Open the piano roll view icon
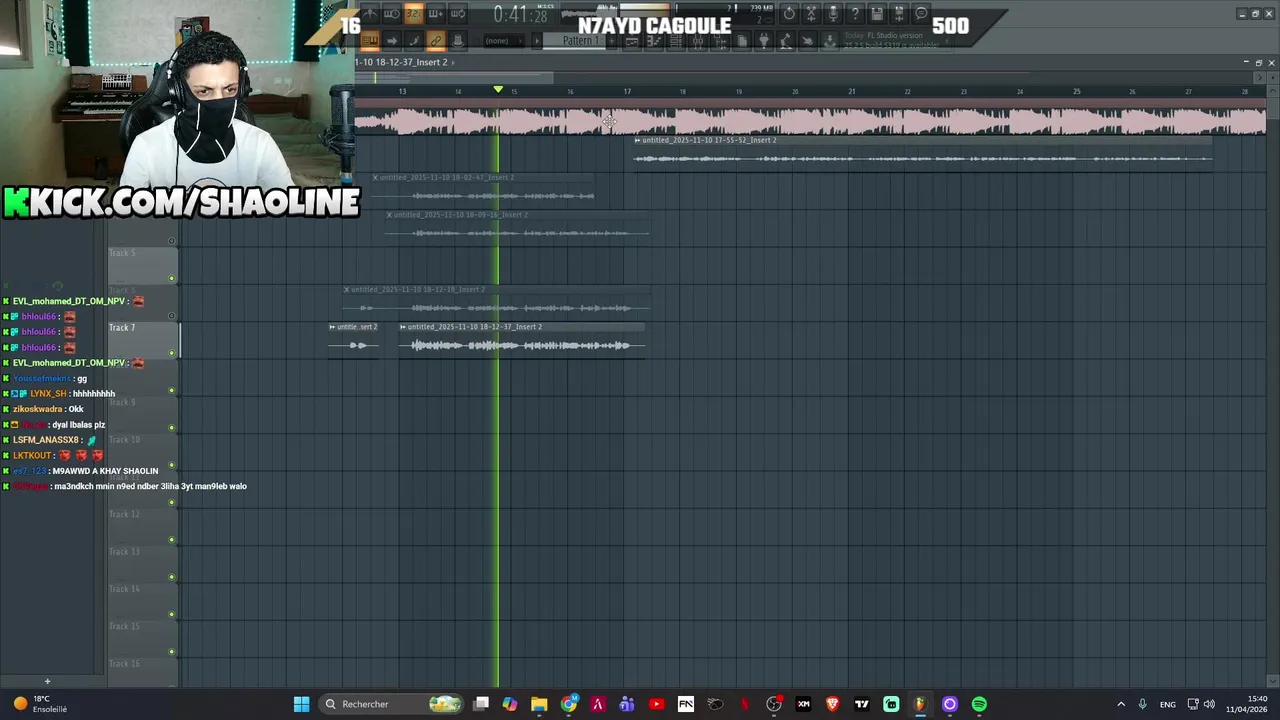Image resolution: width=1280 pixels, height=720 pixels. 653,41
